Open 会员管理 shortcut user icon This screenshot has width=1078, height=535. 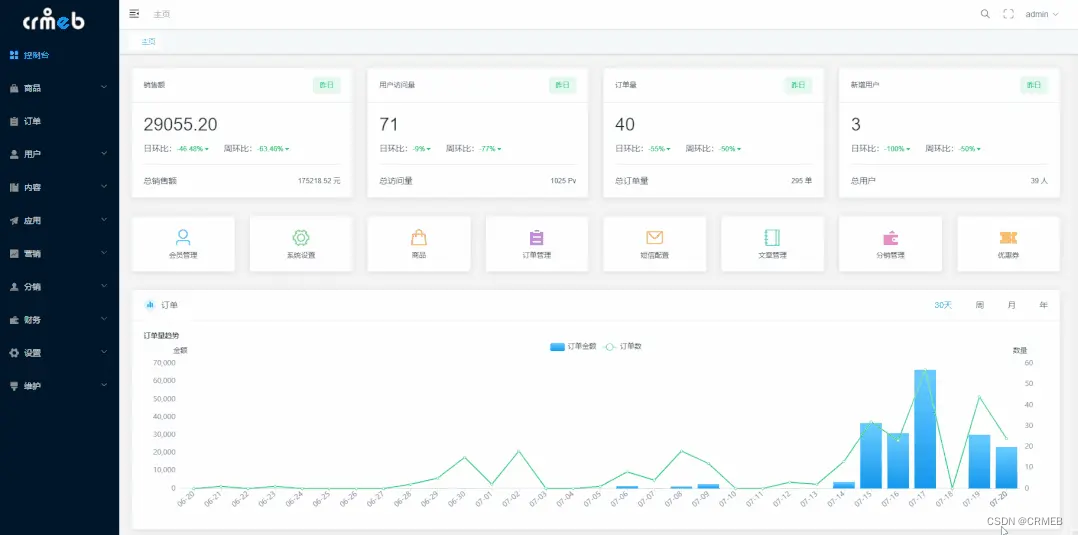tap(183, 237)
